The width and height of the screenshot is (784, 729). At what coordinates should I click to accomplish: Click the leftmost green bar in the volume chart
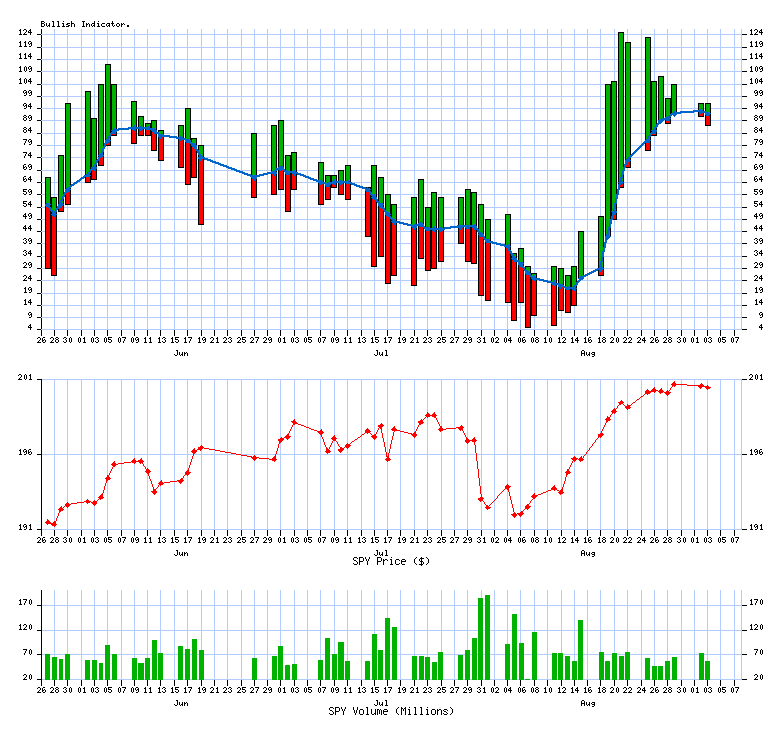47,666
